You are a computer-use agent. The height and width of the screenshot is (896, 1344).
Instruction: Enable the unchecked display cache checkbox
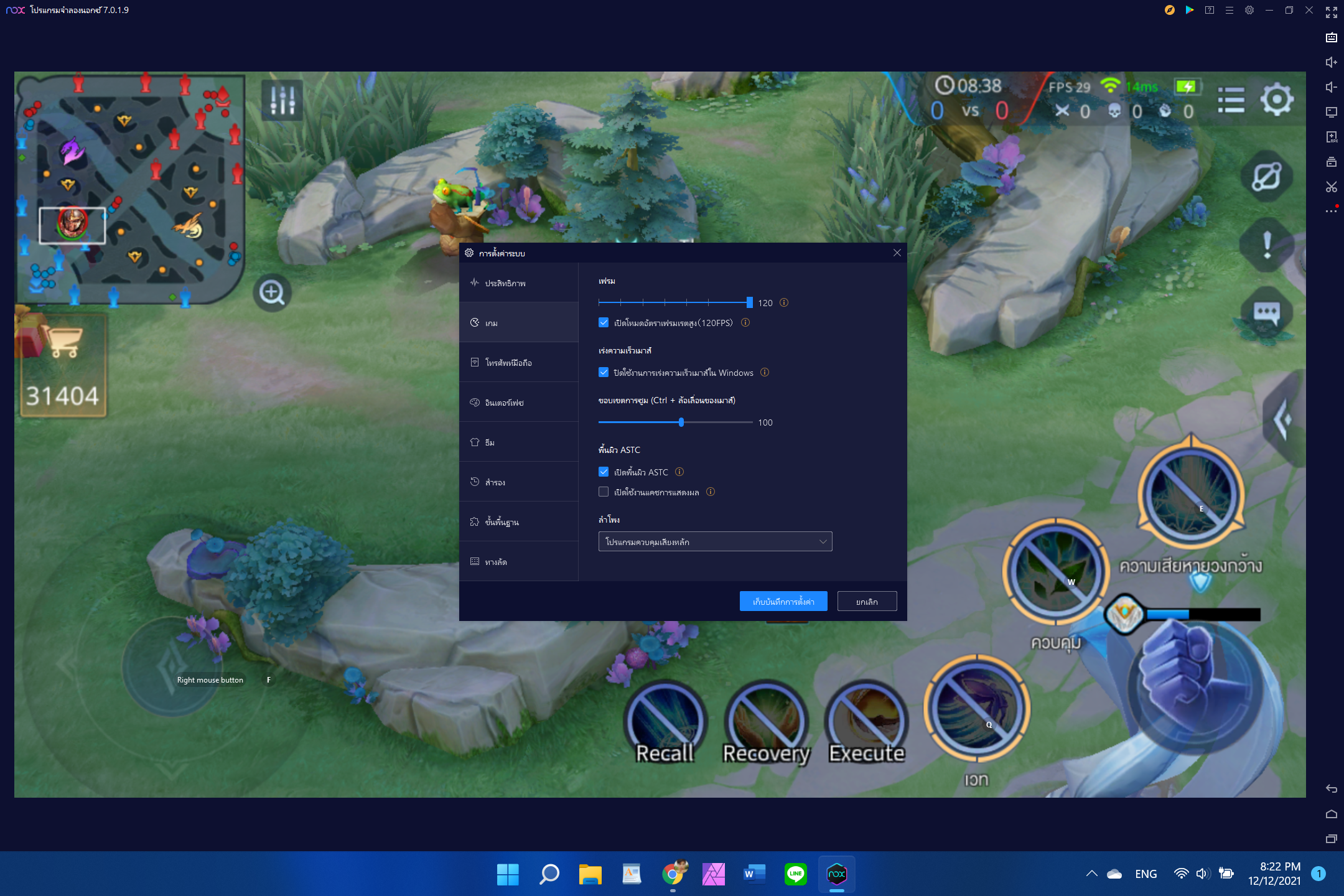coord(604,492)
